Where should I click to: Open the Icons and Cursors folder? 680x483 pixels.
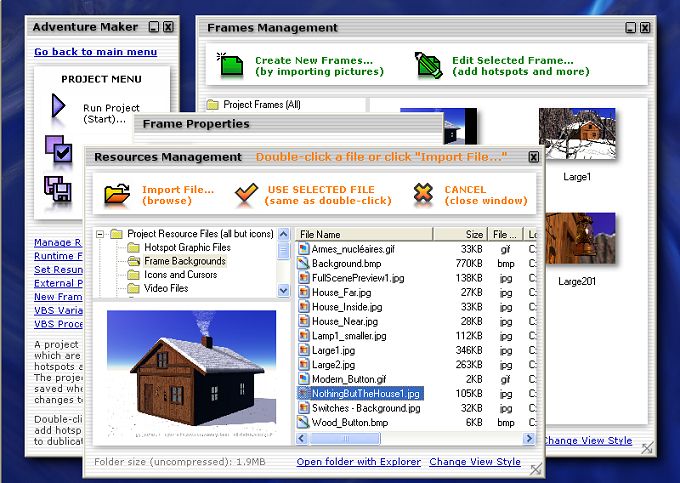tap(179, 274)
